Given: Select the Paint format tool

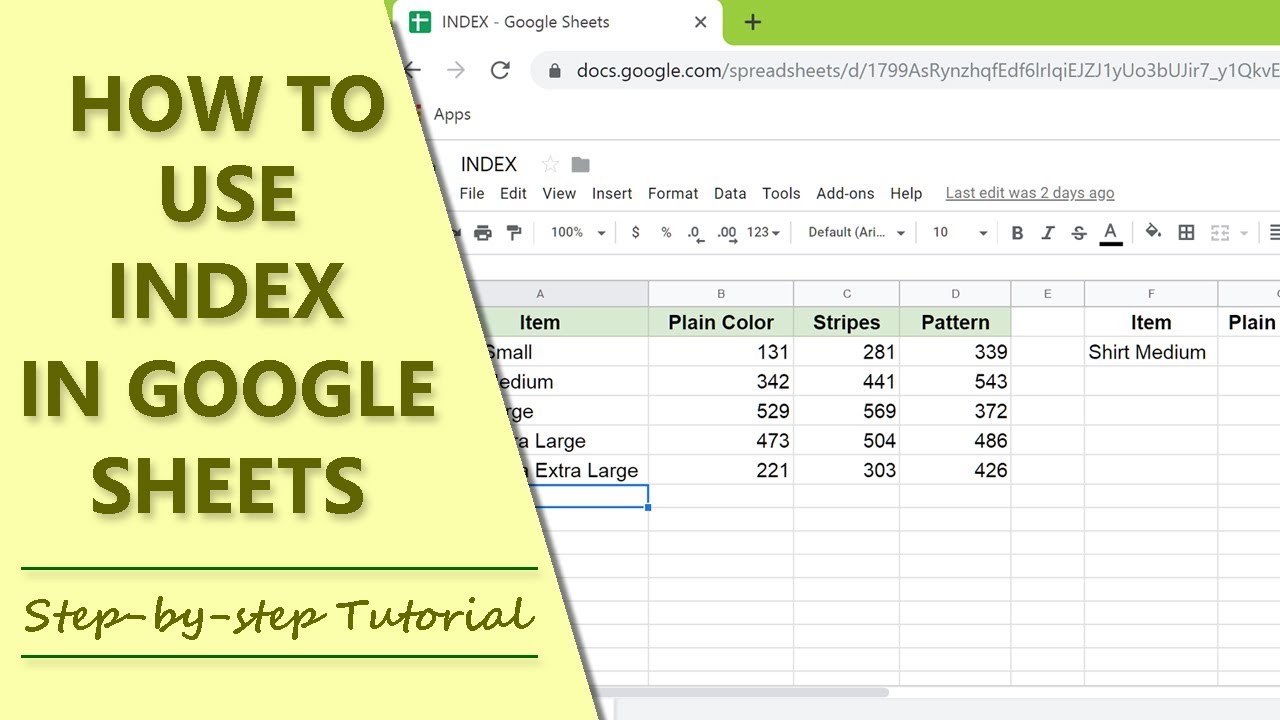Looking at the screenshot, I should click(514, 233).
